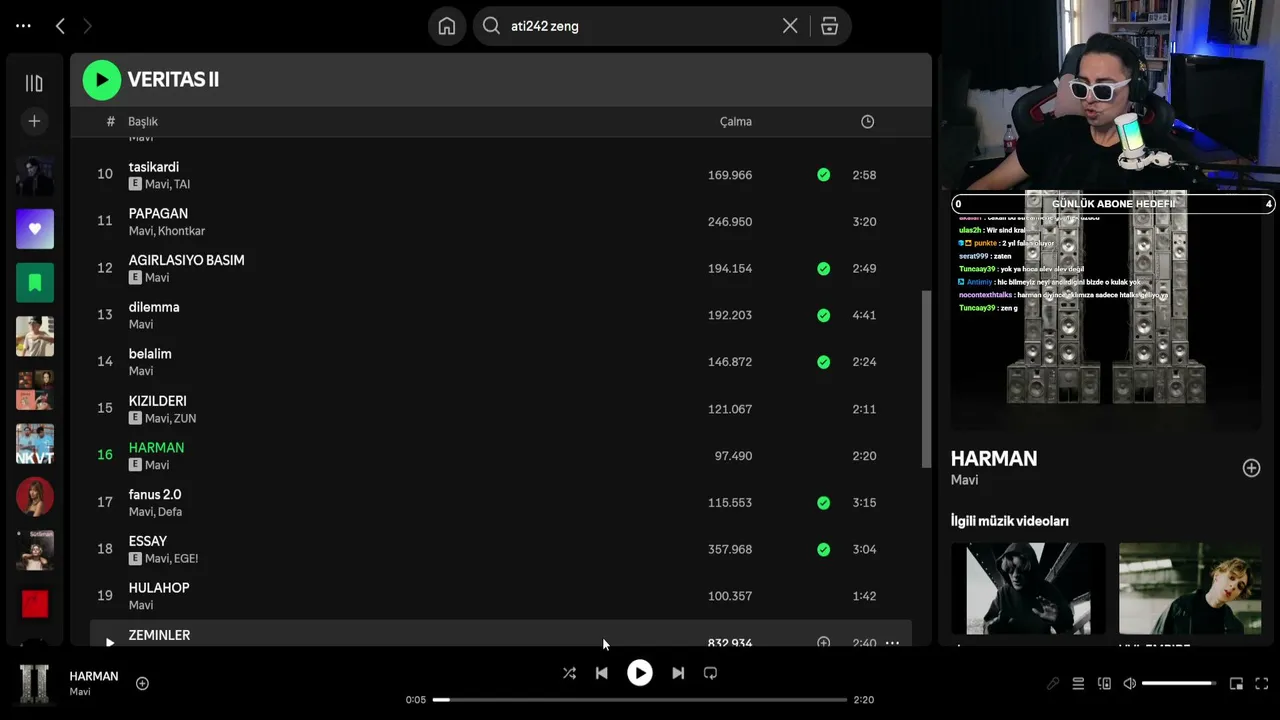
Task: Click the main play button
Action: (x=640, y=673)
